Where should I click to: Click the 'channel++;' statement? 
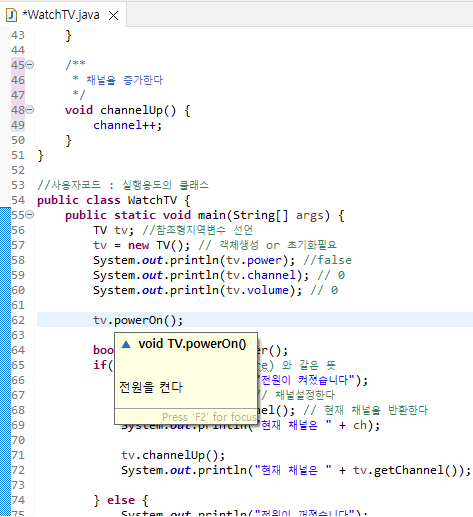pyautogui.click(x=127, y=125)
